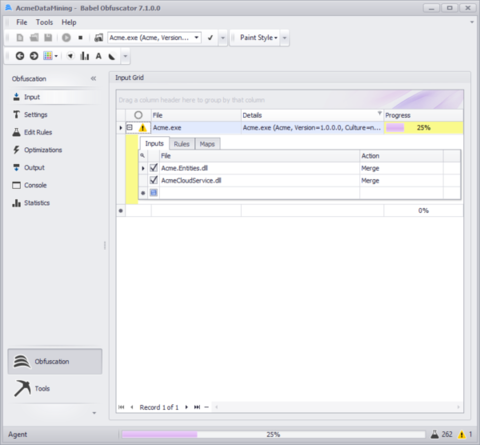This screenshot has height=445, width=480.
Task: Click the navigate forward arrow icon
Action: click(34, 56)
